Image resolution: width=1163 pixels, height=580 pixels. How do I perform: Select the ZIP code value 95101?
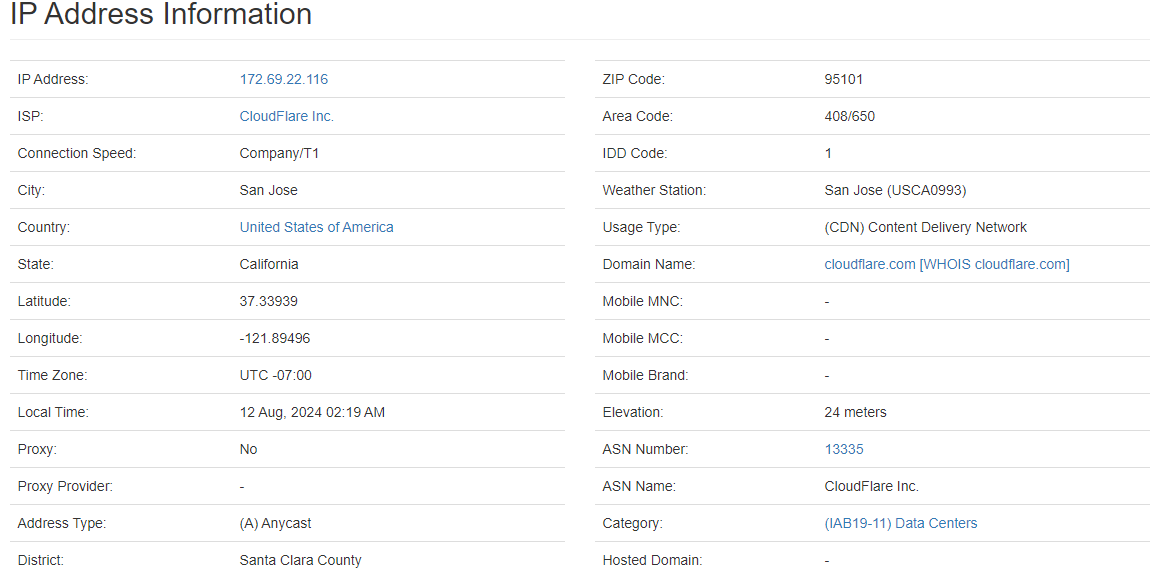coord(843,79)
